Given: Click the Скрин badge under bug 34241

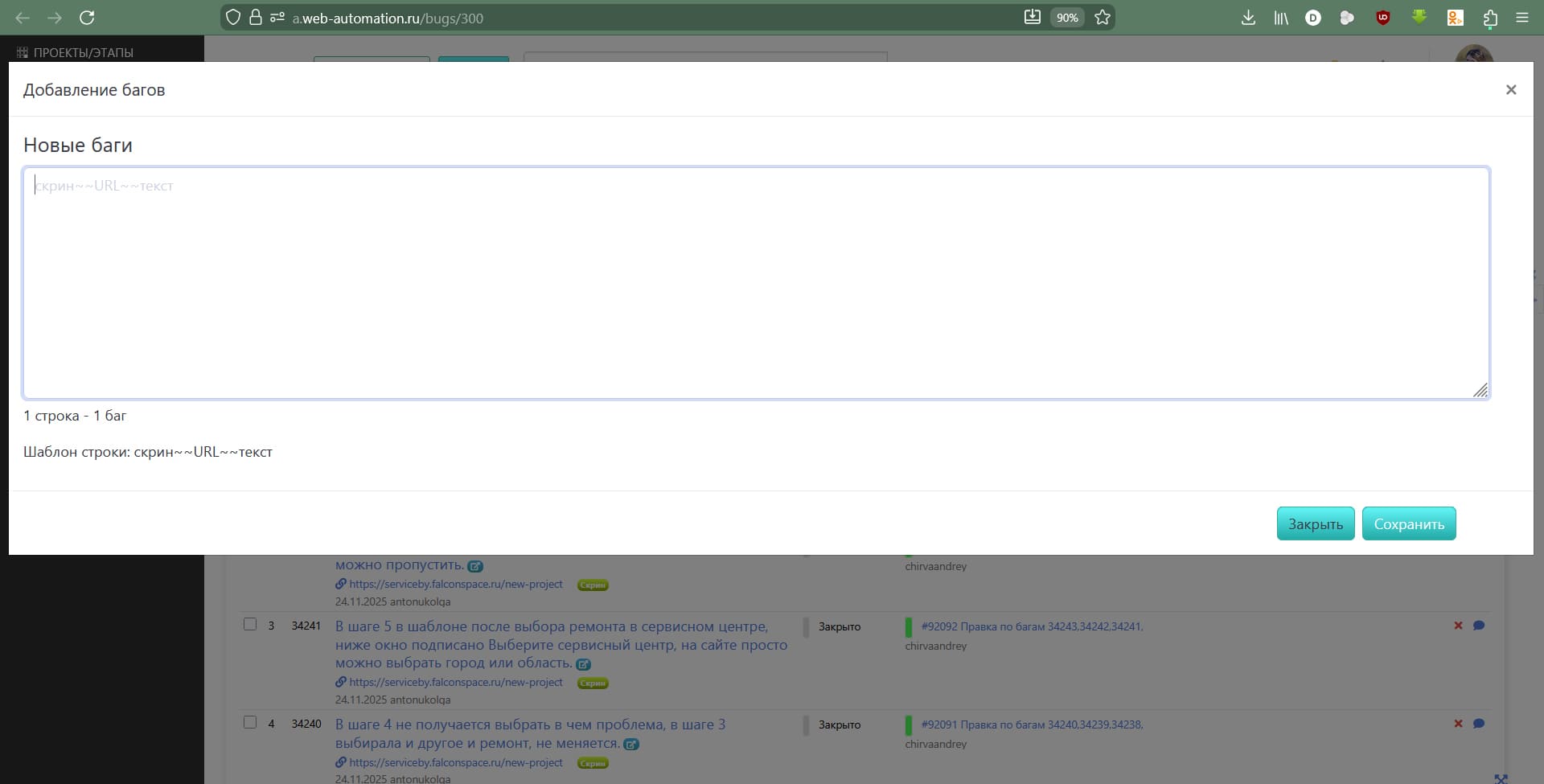Looking at the screenshot, I should 593,683.
